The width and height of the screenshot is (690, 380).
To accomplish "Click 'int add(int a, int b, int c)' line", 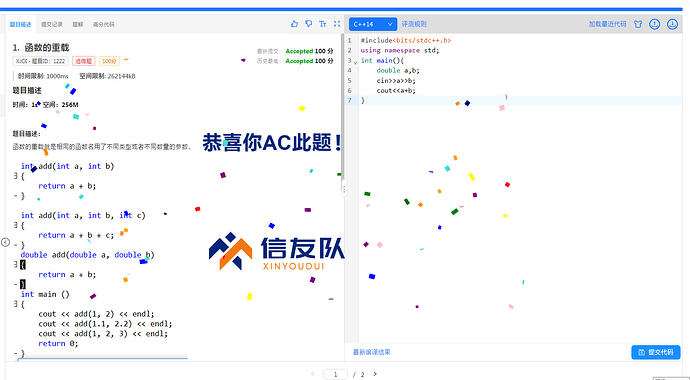I will 83,215.
